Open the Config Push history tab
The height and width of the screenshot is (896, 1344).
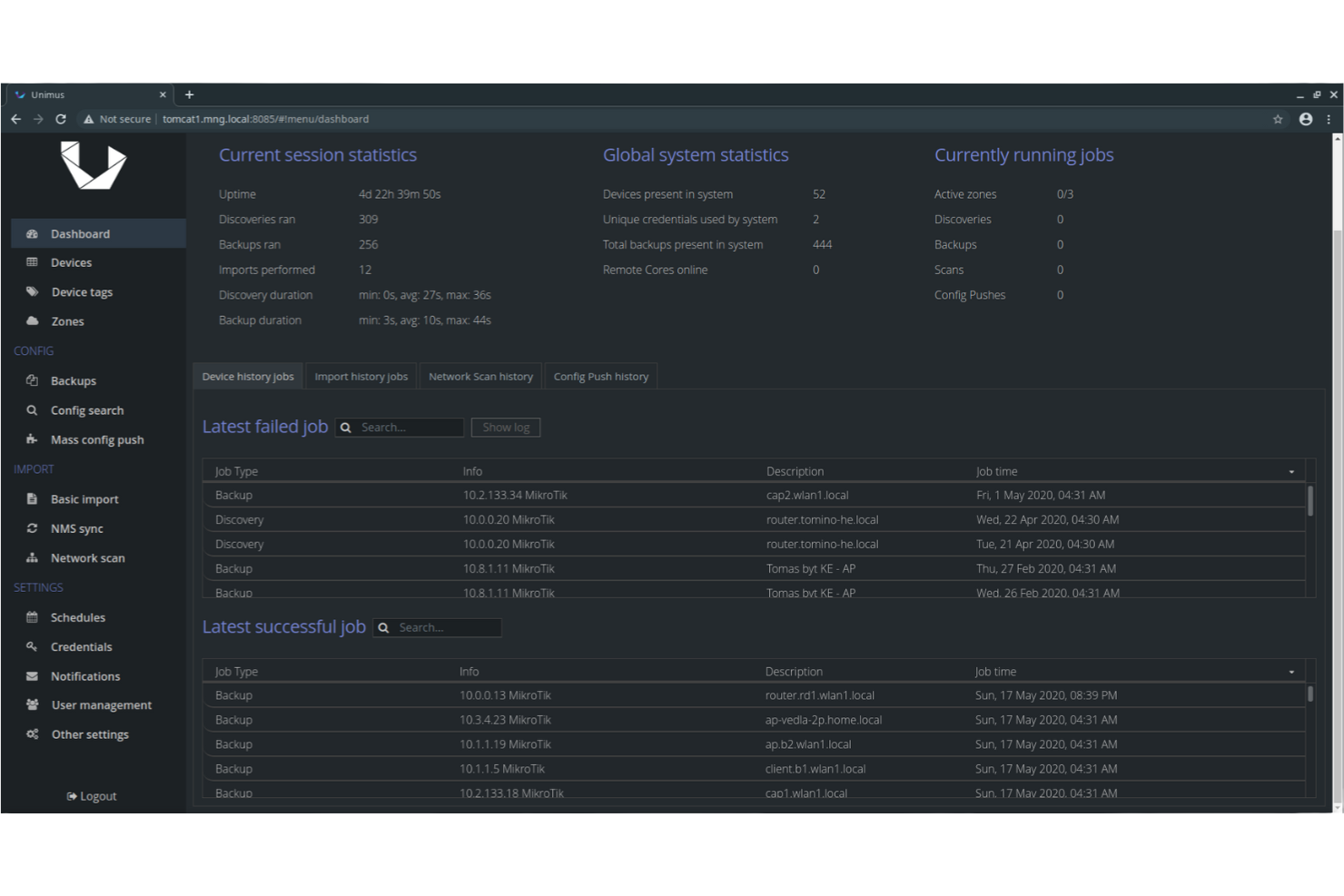point(601,377)
